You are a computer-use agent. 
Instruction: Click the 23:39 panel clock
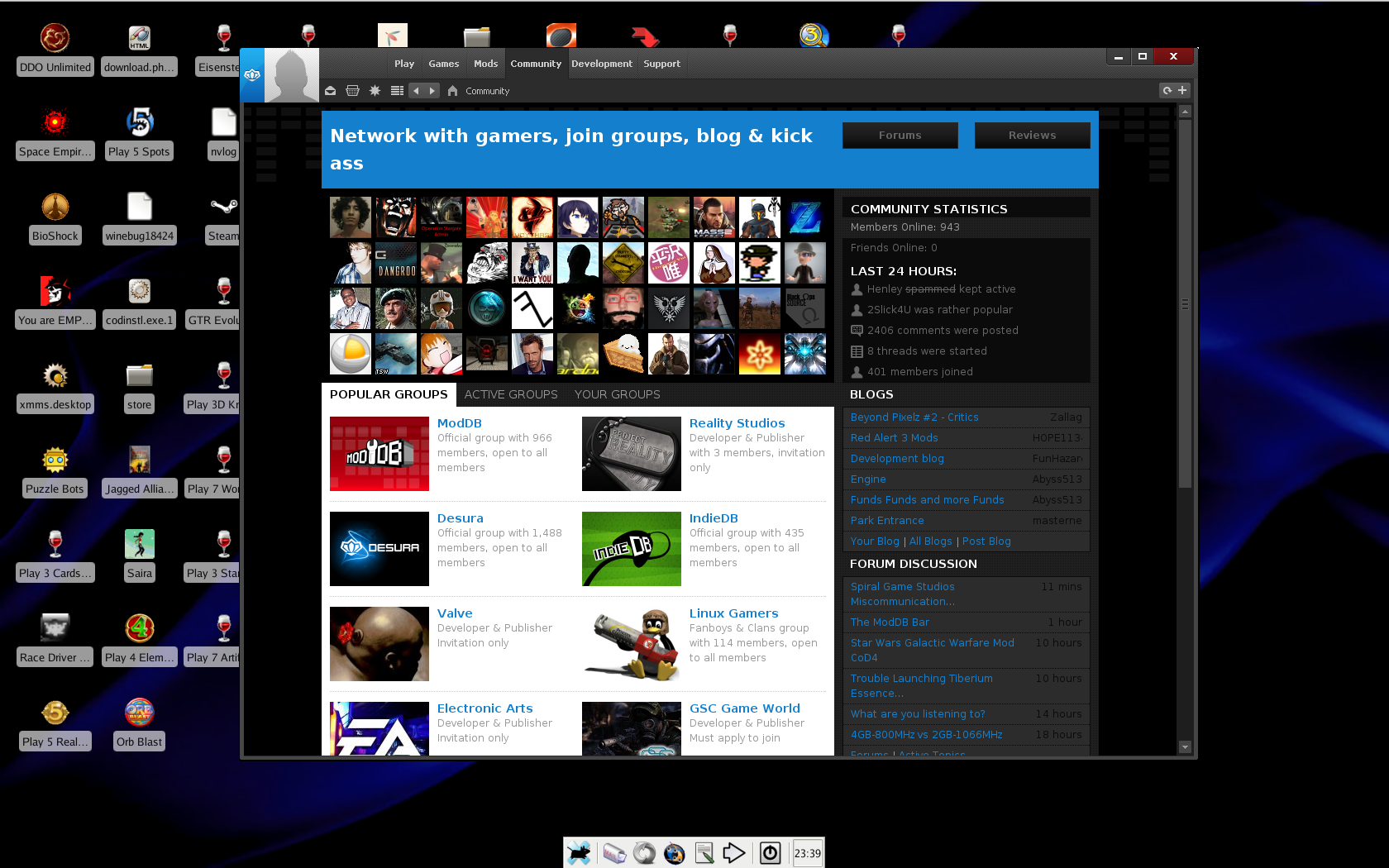(808, 853)
